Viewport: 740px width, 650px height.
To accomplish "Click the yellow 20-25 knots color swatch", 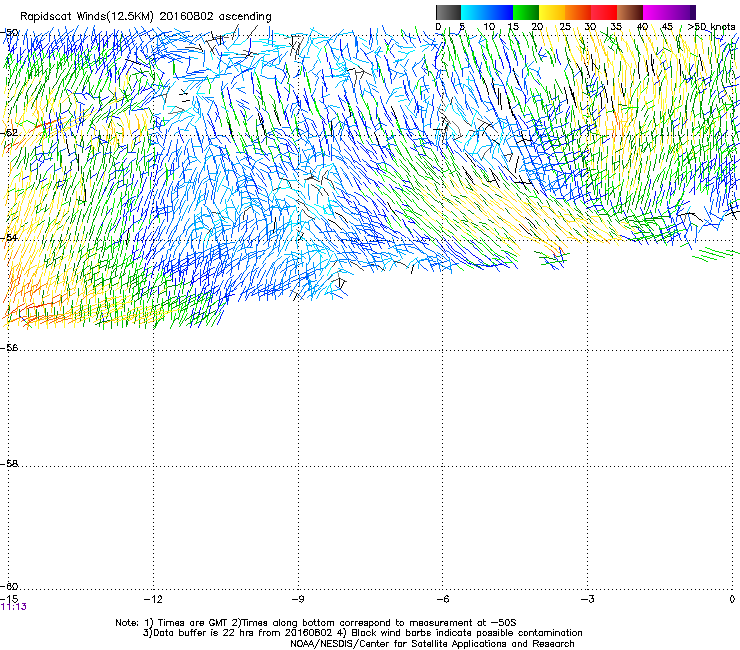I will click(x=552, y=12).
